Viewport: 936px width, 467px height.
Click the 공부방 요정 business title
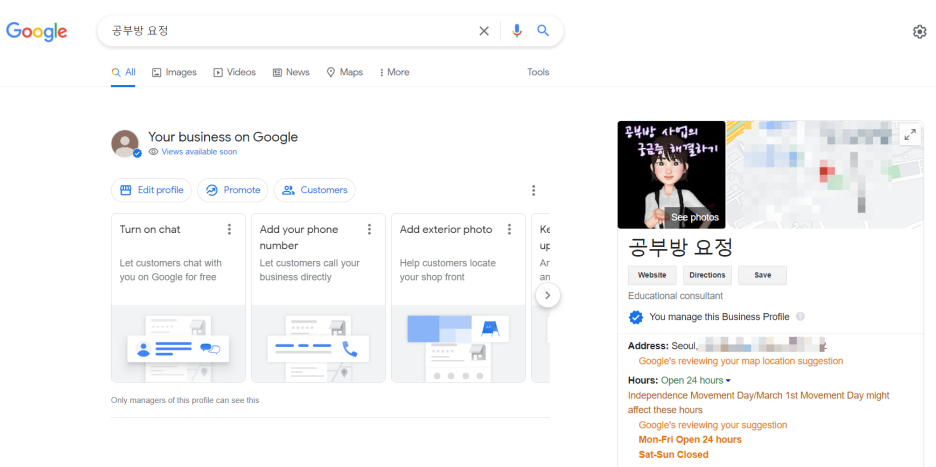[681, 247]
